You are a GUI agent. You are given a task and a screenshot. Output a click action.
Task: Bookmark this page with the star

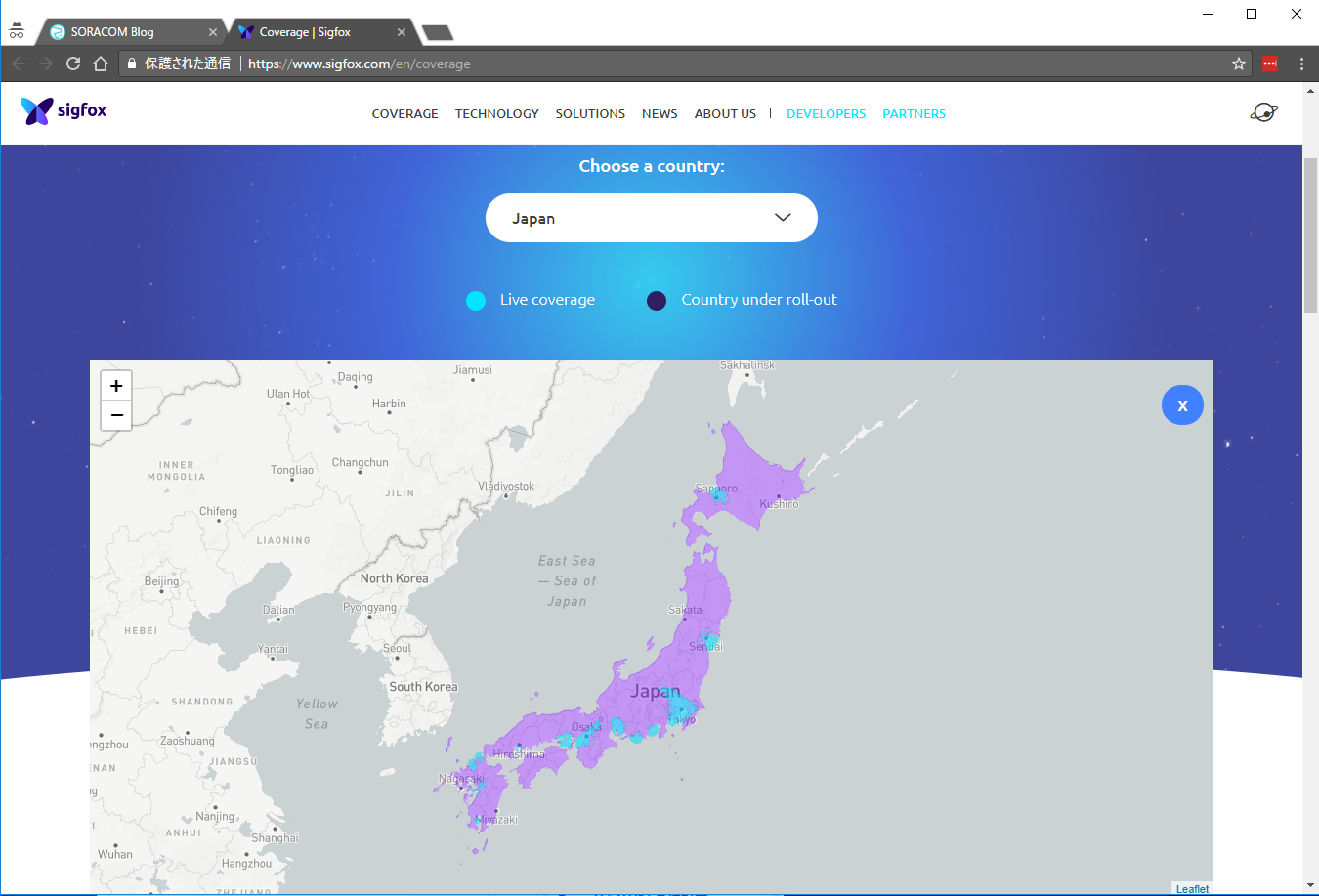tap(1239, 64)
